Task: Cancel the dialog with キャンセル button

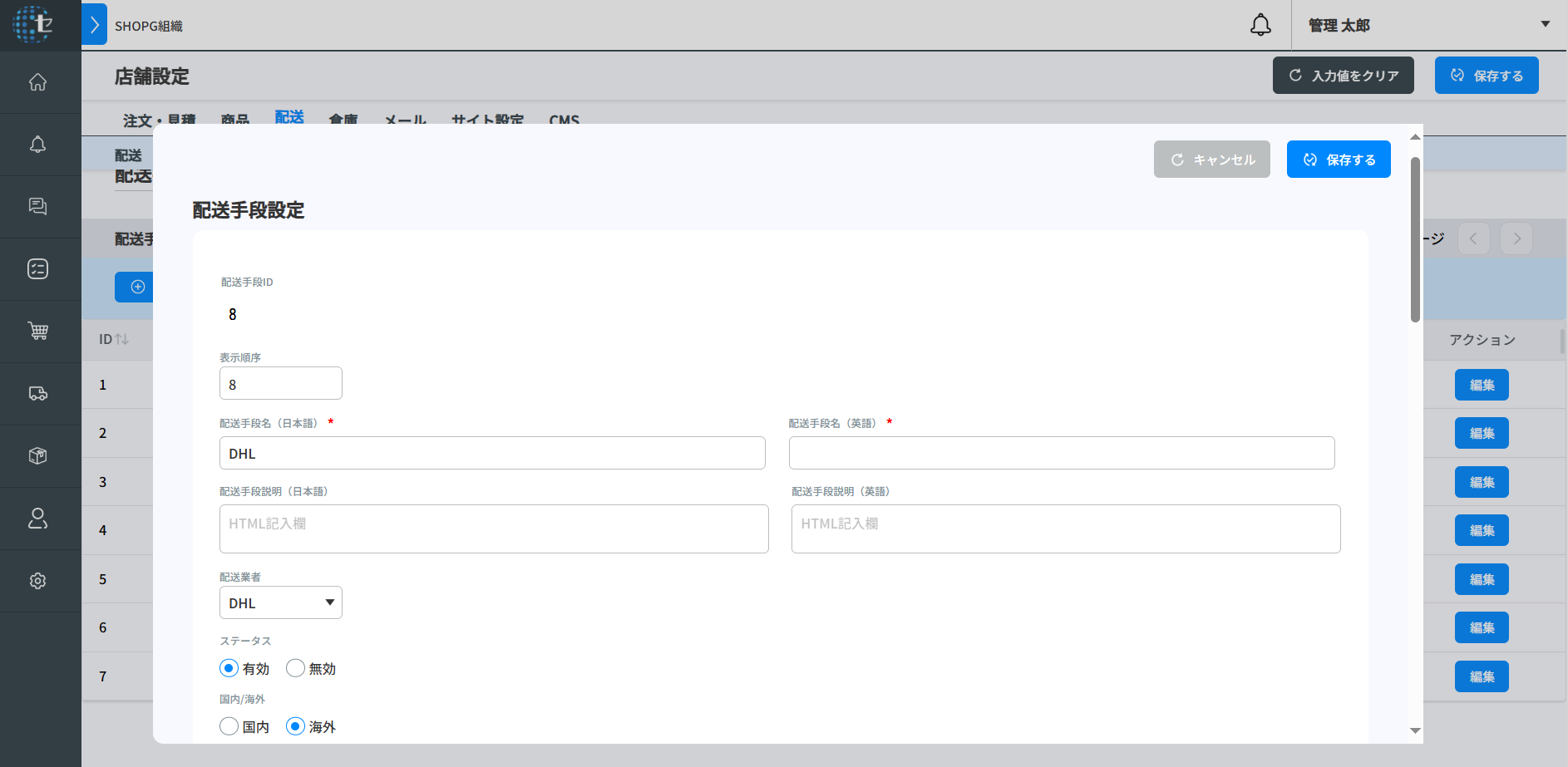Action: (1211, 160)
